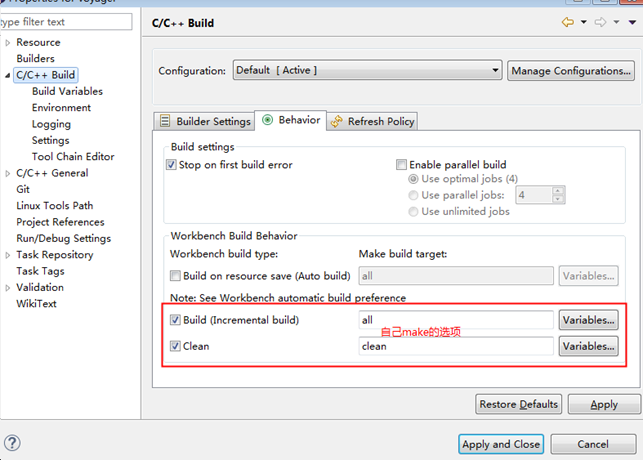Expand the Task Repository node

click(x=7, y=255)
